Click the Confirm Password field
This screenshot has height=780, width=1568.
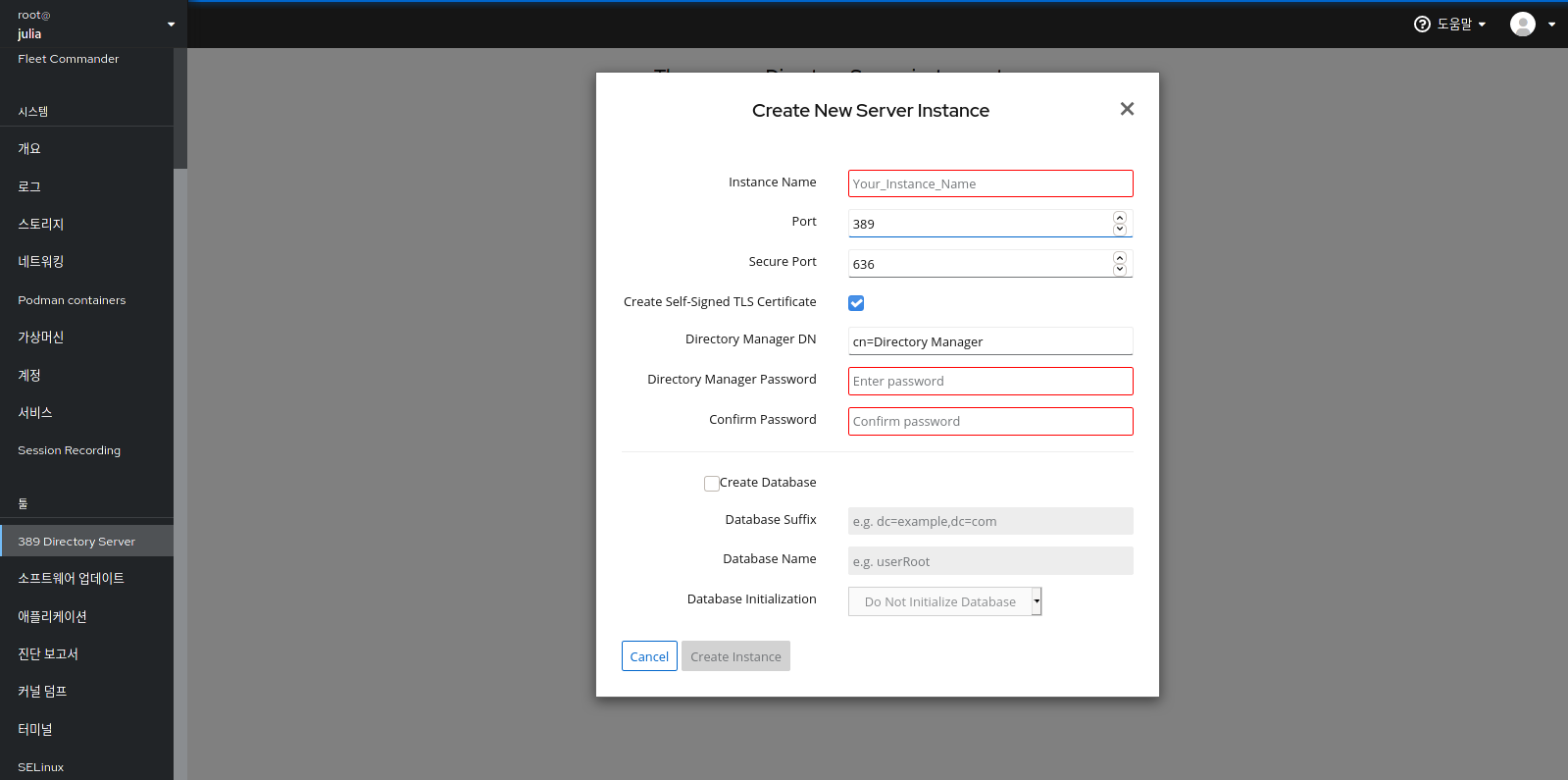[x=990, y=421]
